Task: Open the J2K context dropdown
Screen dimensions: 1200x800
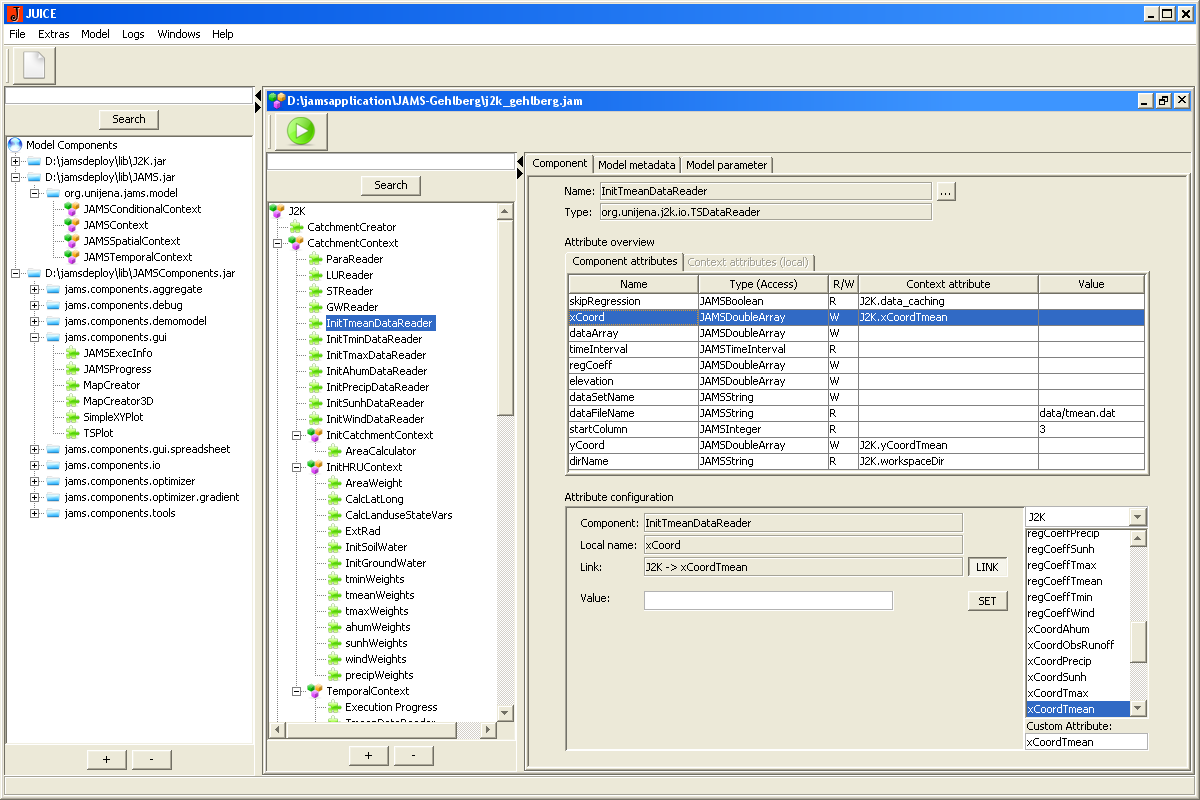Action: coord(1137,517)
